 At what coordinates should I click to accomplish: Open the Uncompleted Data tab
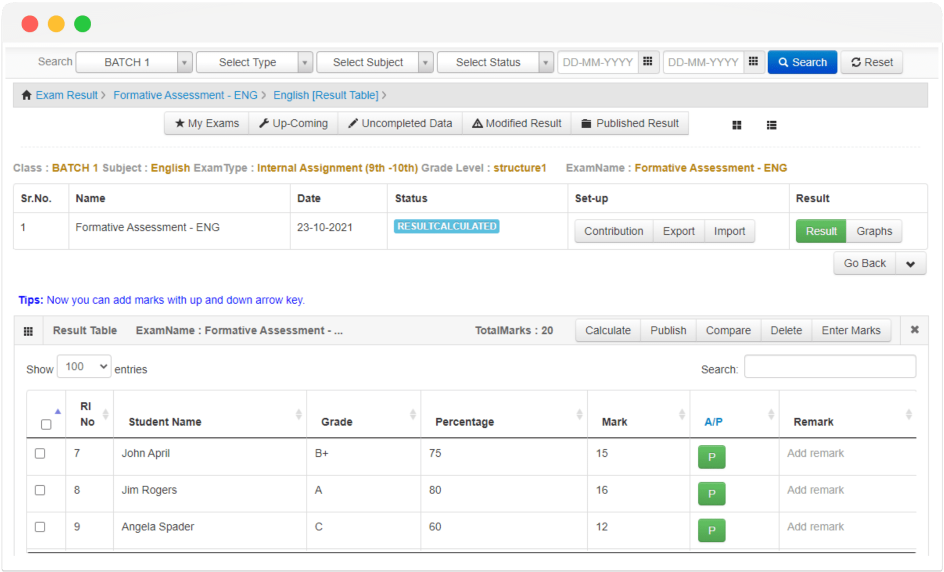pyautogui.click(x=400, y=123)
